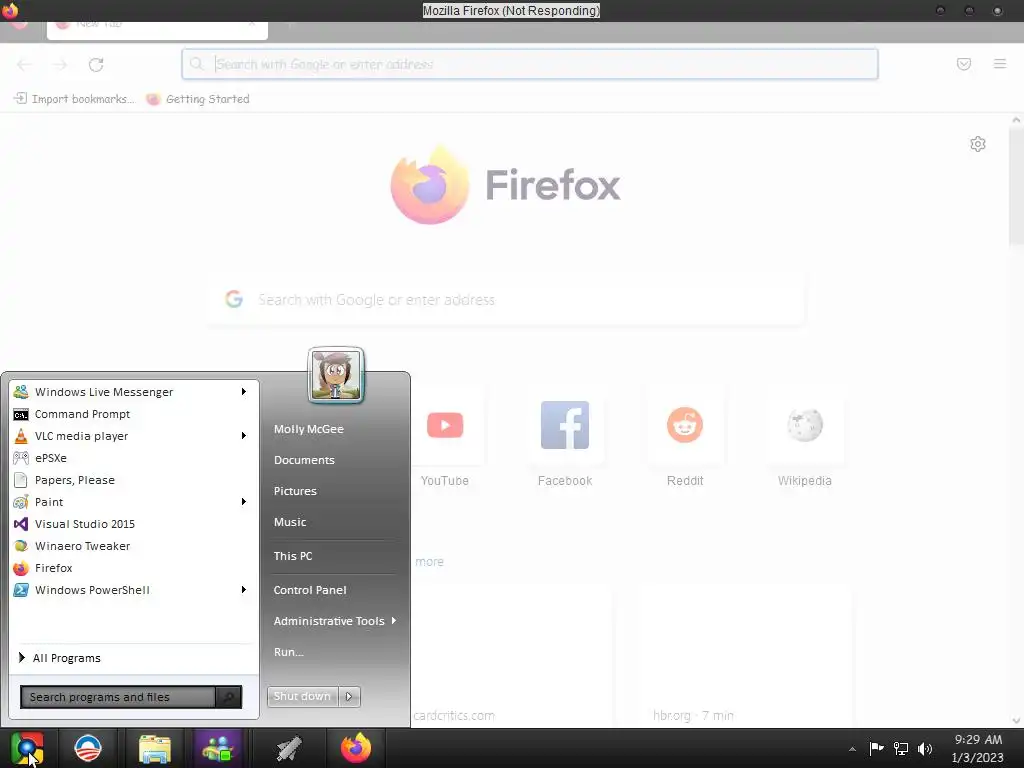This screenshot has width=1024, height=768.
Task: Click Firefox page vertical scrollbar
Action: [x=1016, y=186]
